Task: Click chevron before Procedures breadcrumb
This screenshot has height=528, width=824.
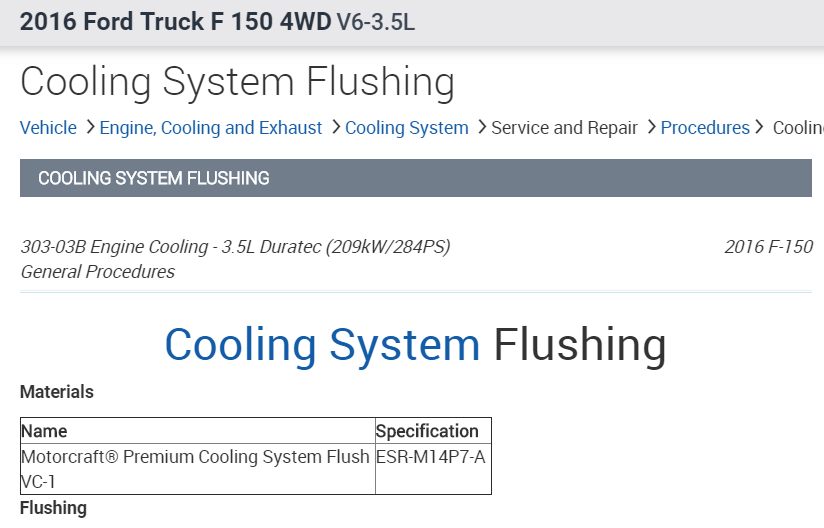Action: (x=651, y=128)
